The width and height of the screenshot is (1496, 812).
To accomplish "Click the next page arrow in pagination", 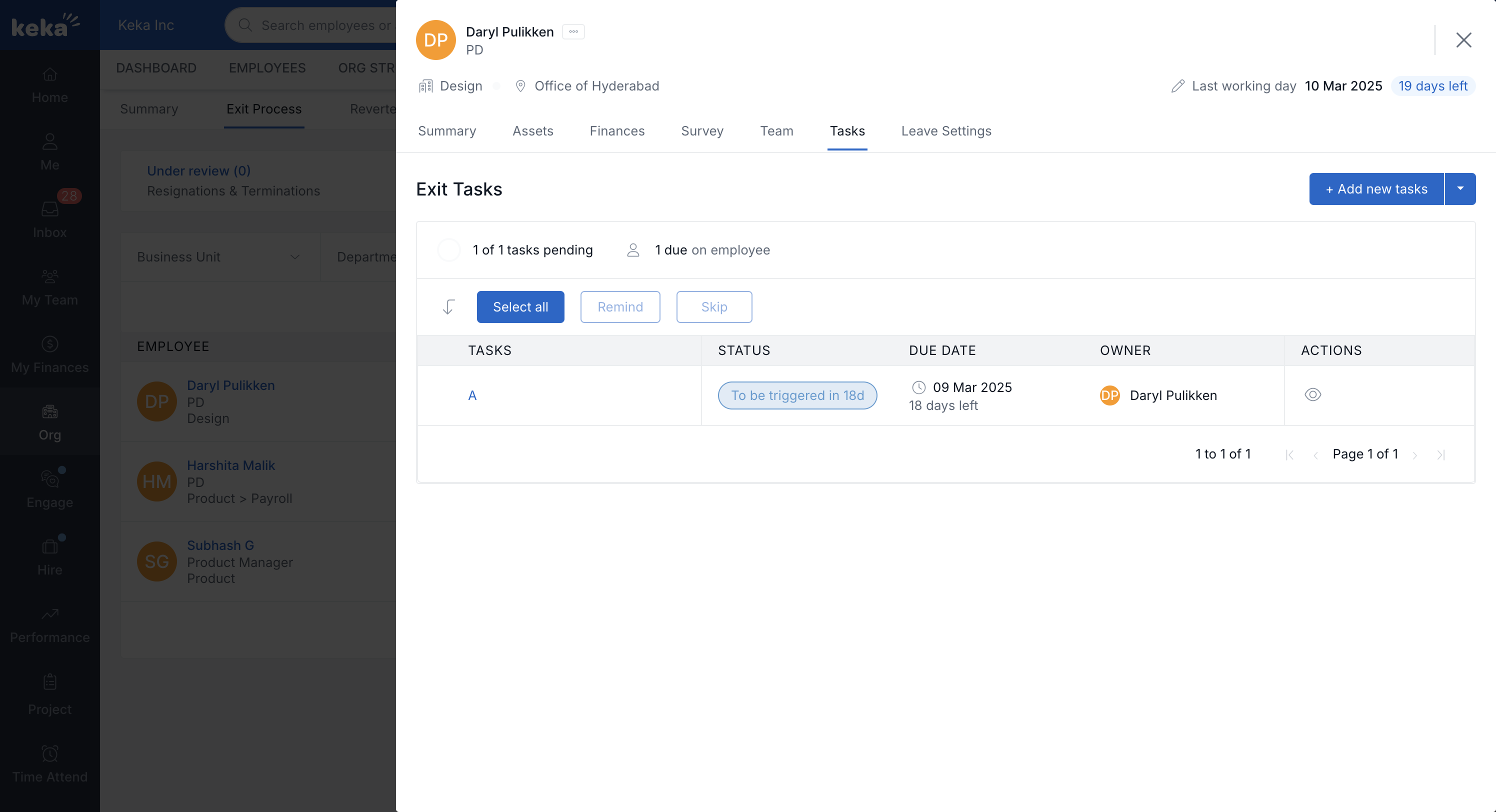I will 1415,455.
